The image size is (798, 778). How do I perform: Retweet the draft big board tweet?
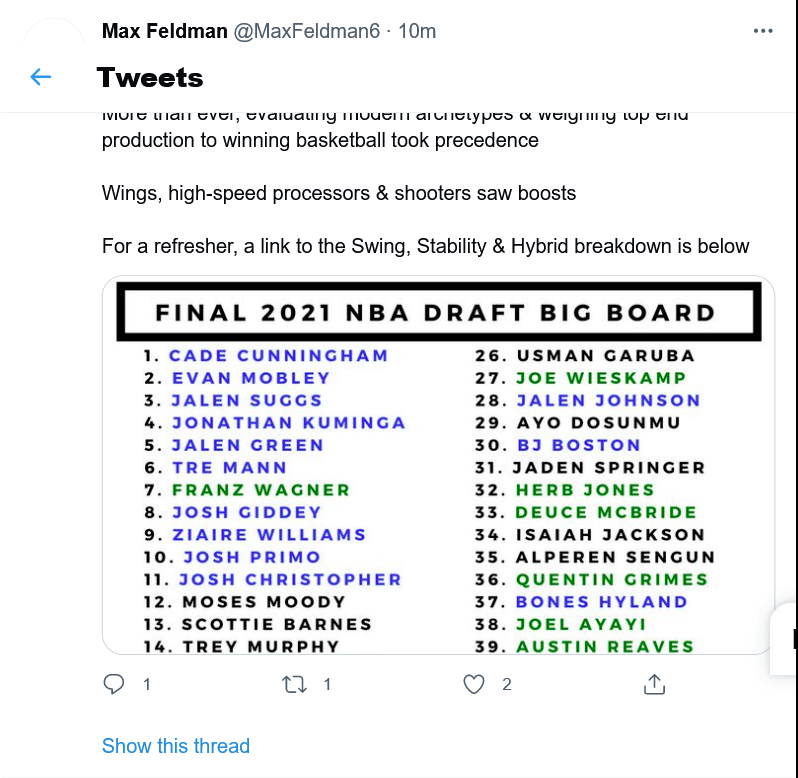[x=294, y=684]
